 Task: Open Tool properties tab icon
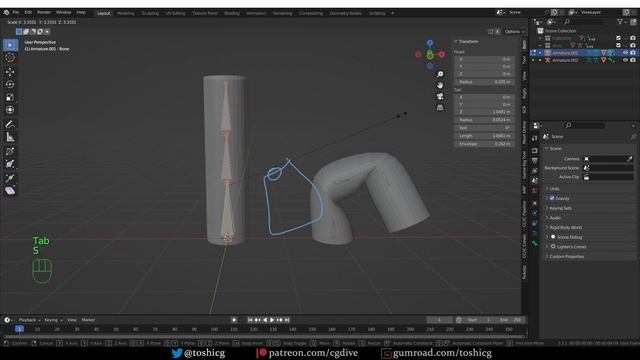click(535, 139)
